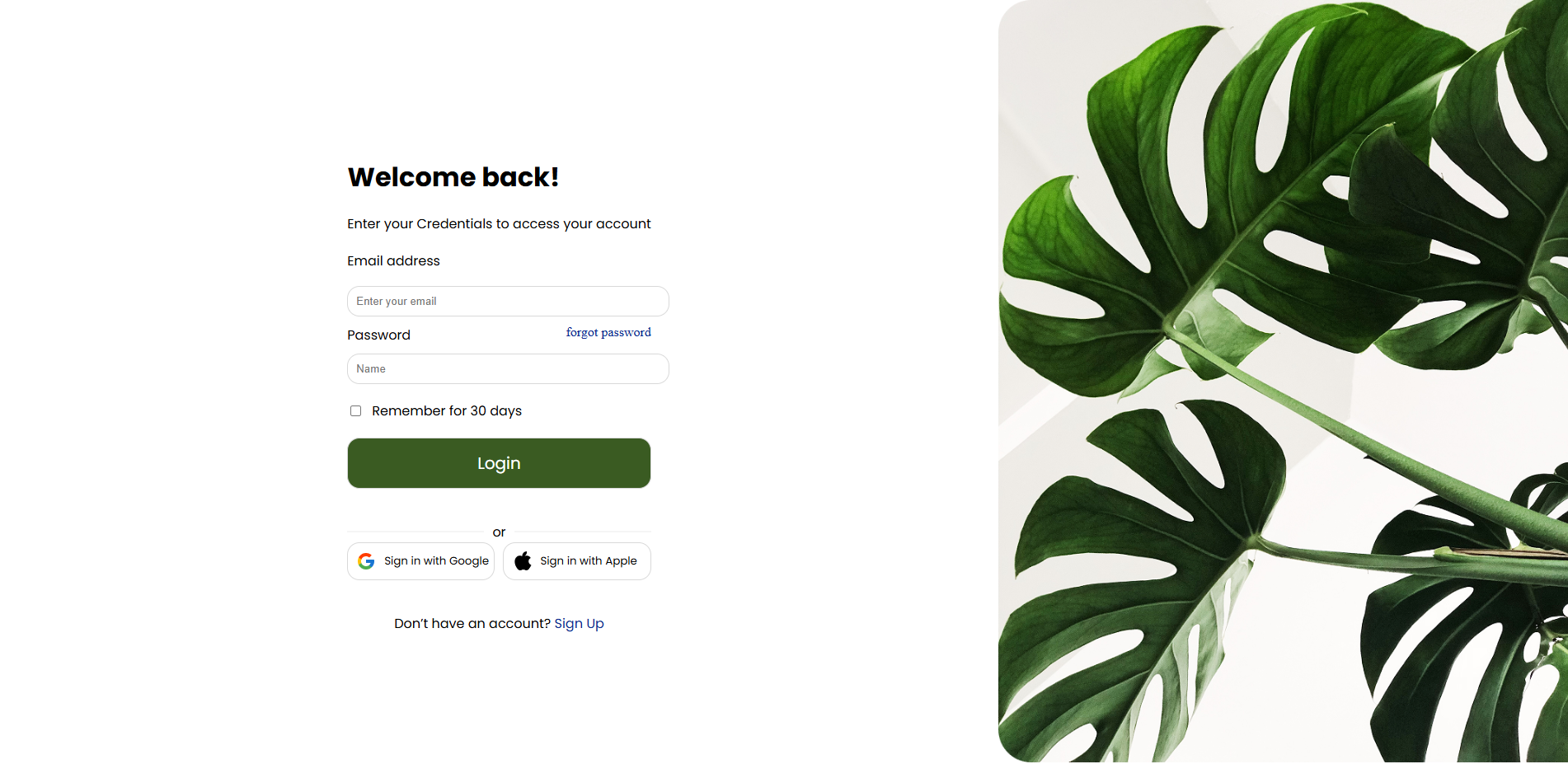Screen dimensions: 1568x764
Task: Click the 'Enter your Credentials' subtitle text
Action: tap(499, 224)
